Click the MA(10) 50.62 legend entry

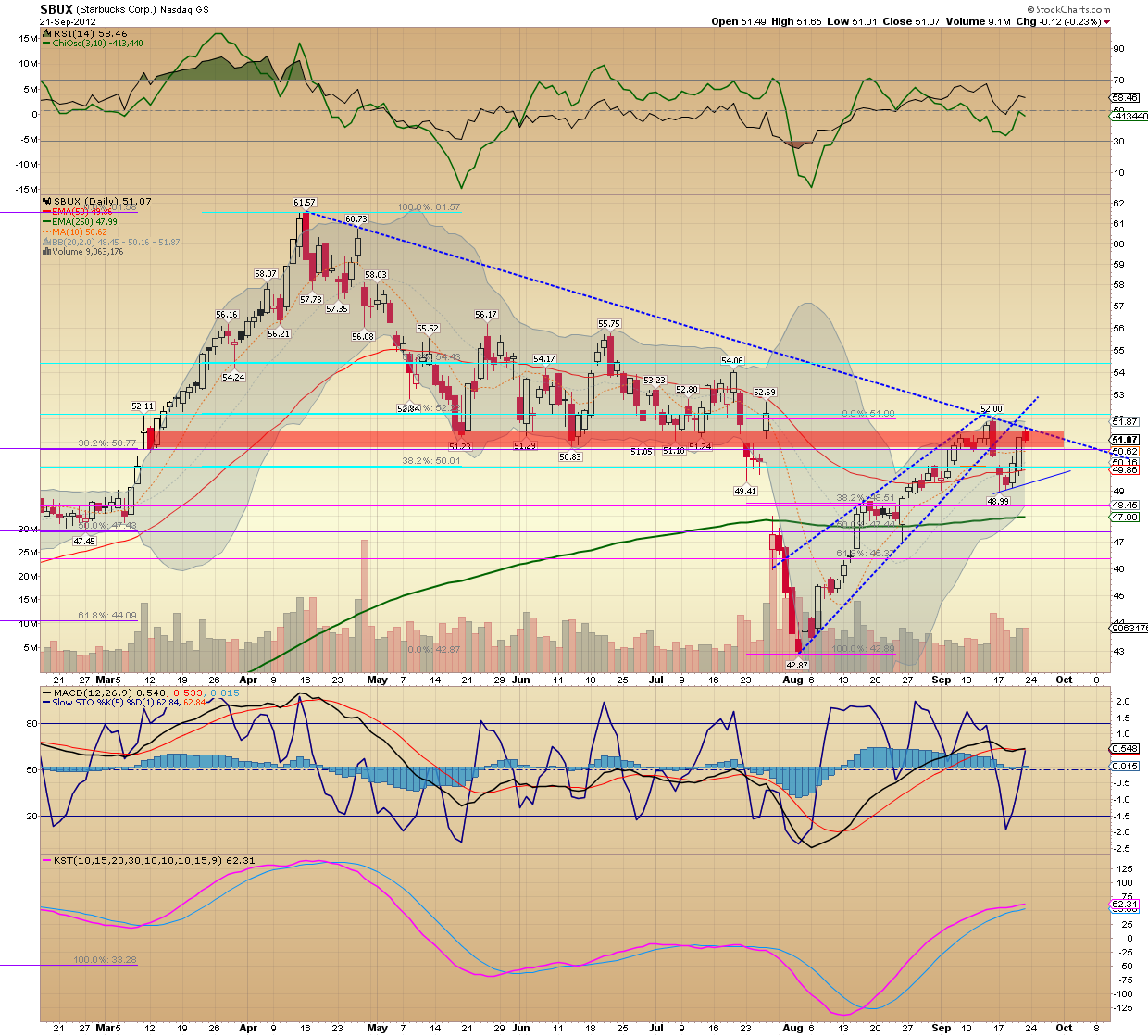[x=80, y=232]
